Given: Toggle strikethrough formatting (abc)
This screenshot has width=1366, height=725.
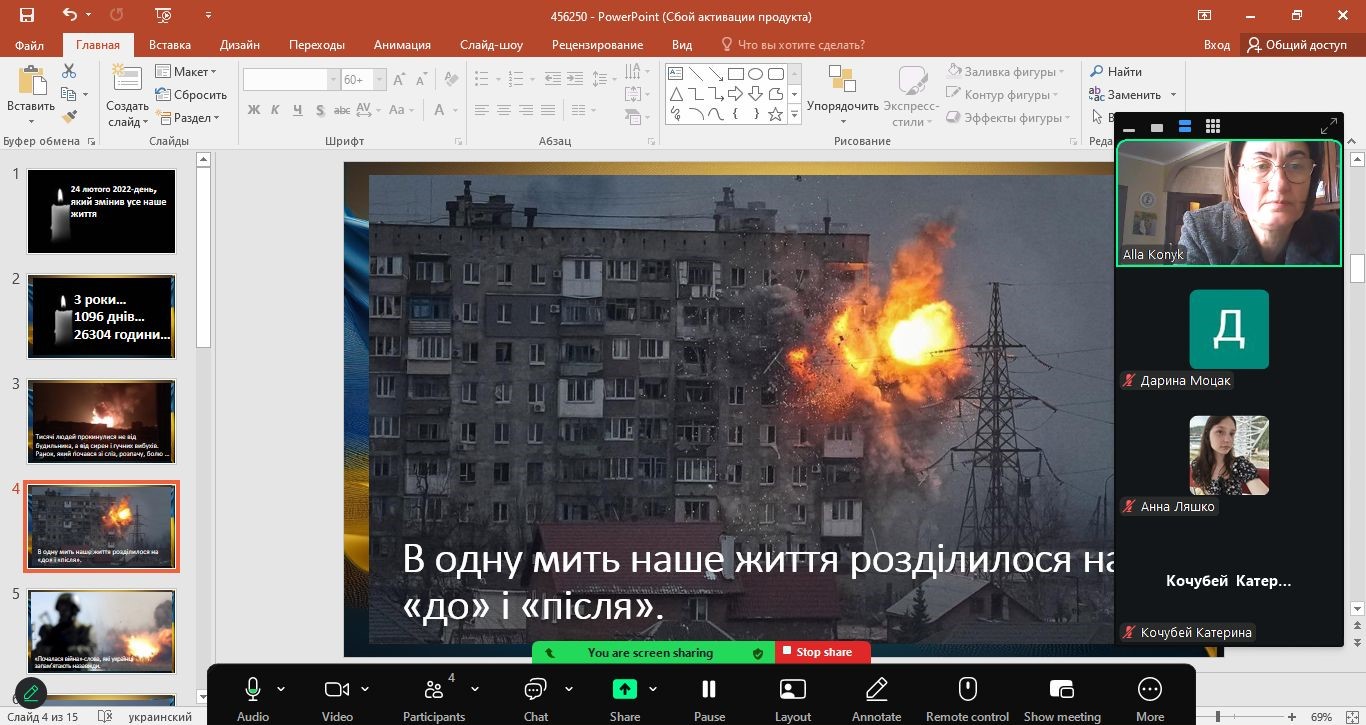Looking at the screenshot, I should click(342, 110).
